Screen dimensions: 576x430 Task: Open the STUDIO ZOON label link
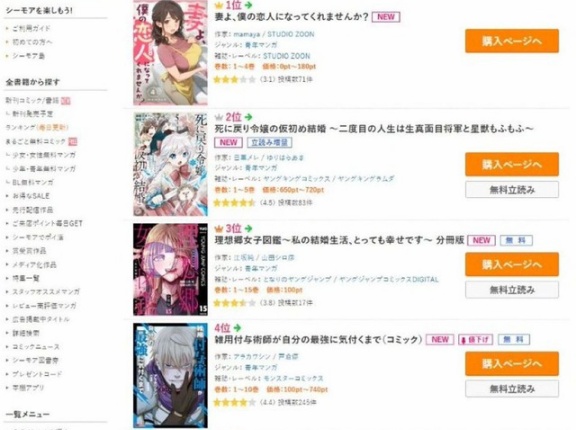pyautogui.click(x=287, y=56)
